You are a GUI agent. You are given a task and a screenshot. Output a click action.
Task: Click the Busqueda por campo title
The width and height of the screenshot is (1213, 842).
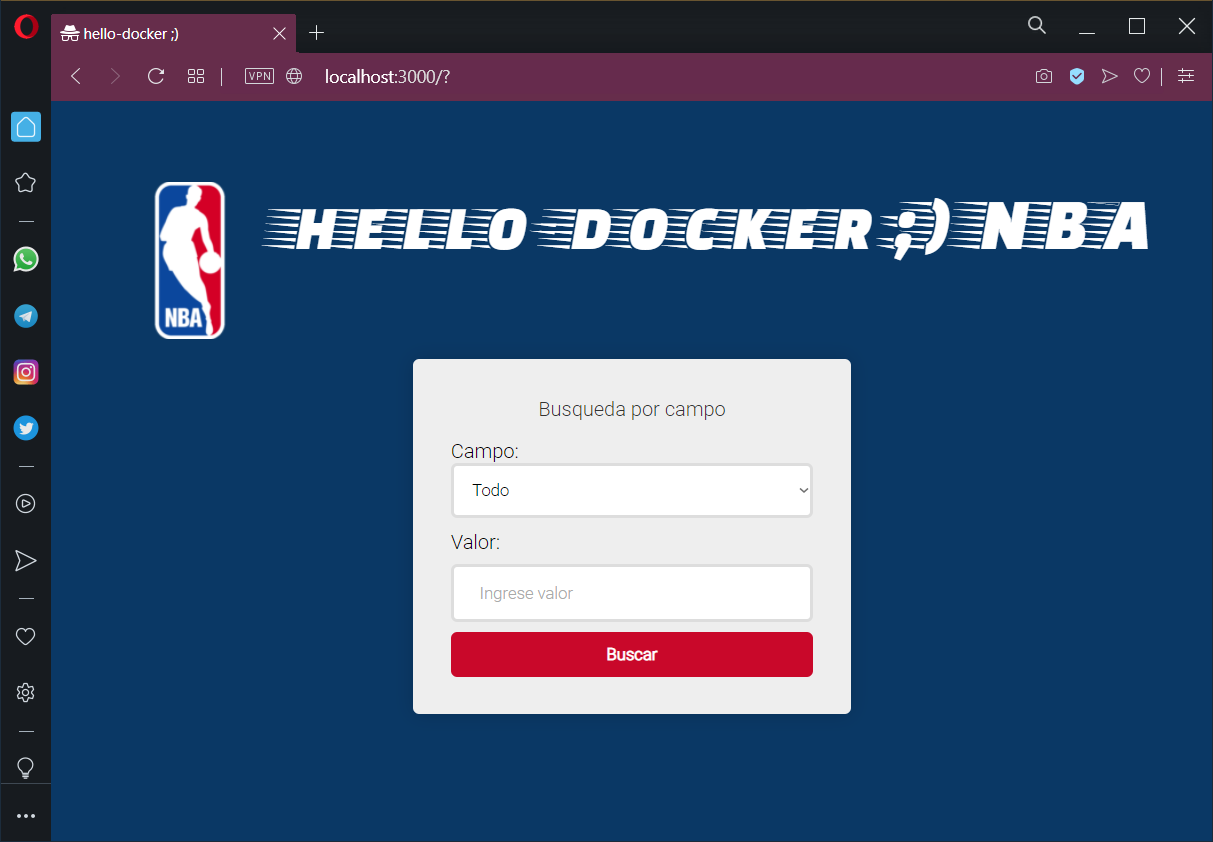[x=632, y=409]
